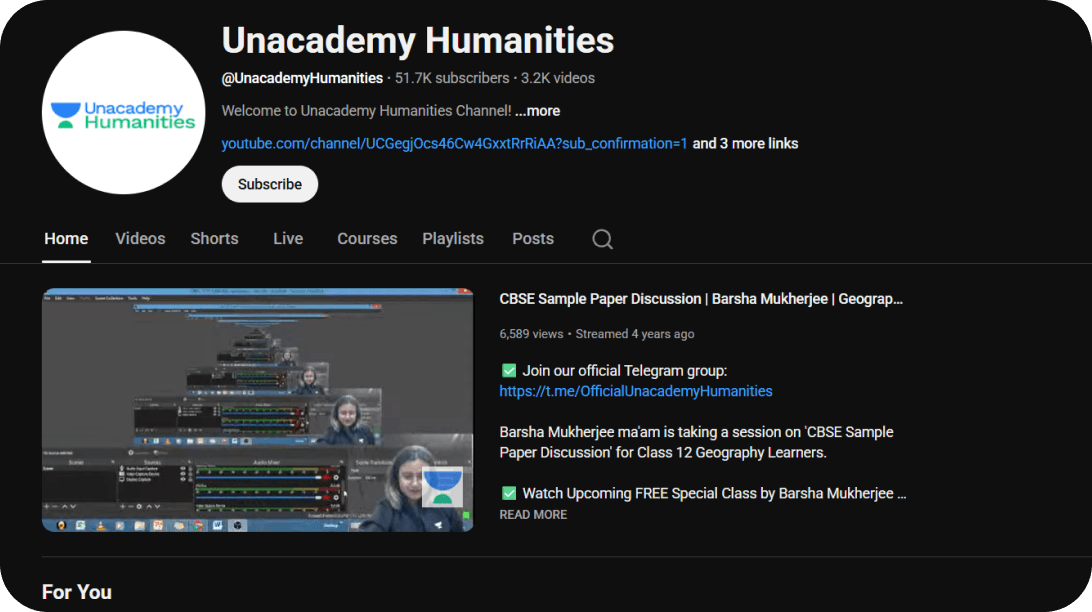Select the Live tab

point(288,239)
